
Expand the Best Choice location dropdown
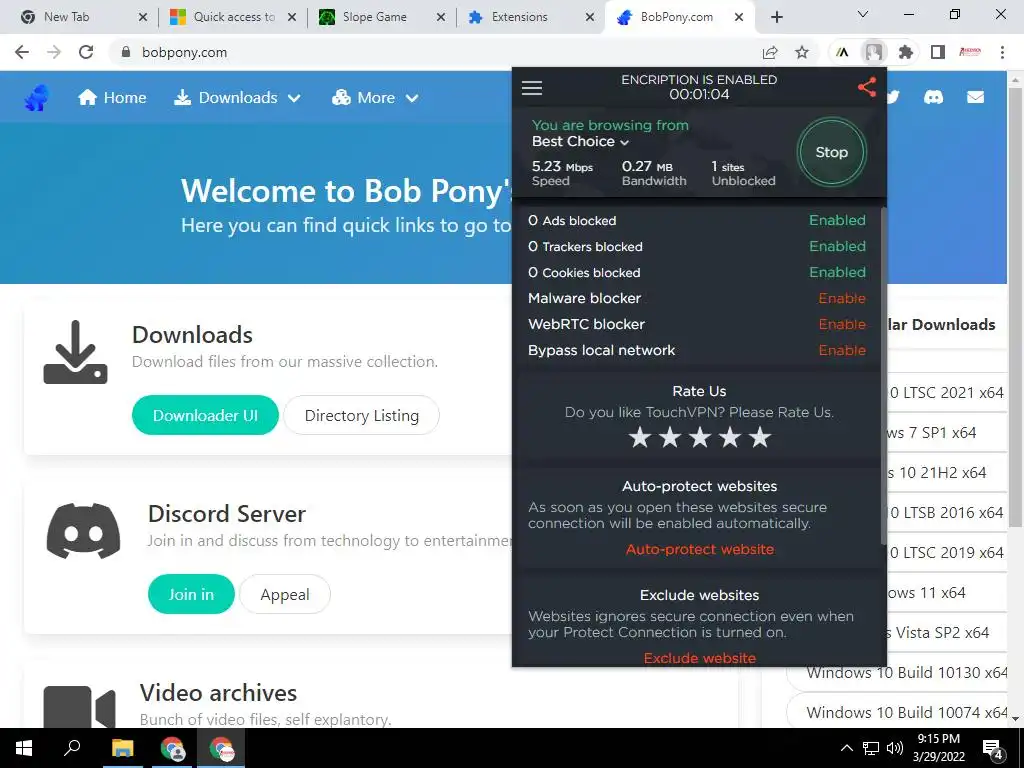coord(580,142)
